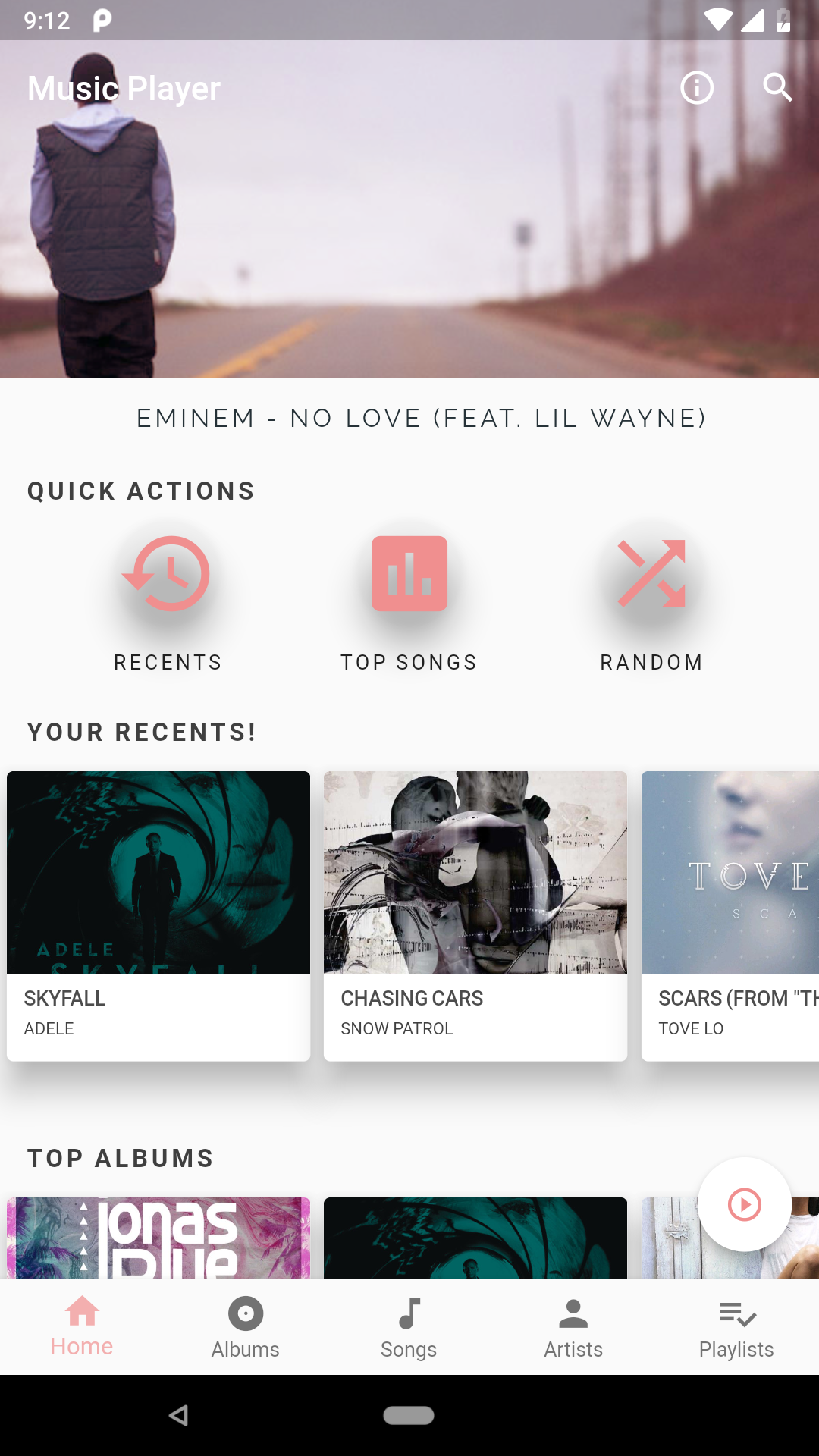Select the Home tab
This screenshot has width=819, height=1456.
point(82,1327)
